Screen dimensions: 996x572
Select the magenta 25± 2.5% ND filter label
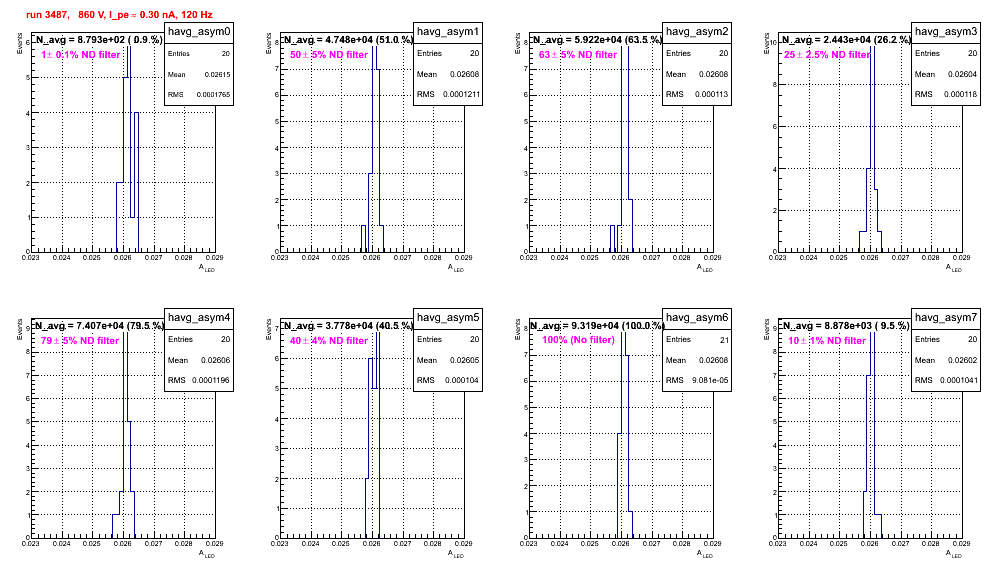point(827,55)
